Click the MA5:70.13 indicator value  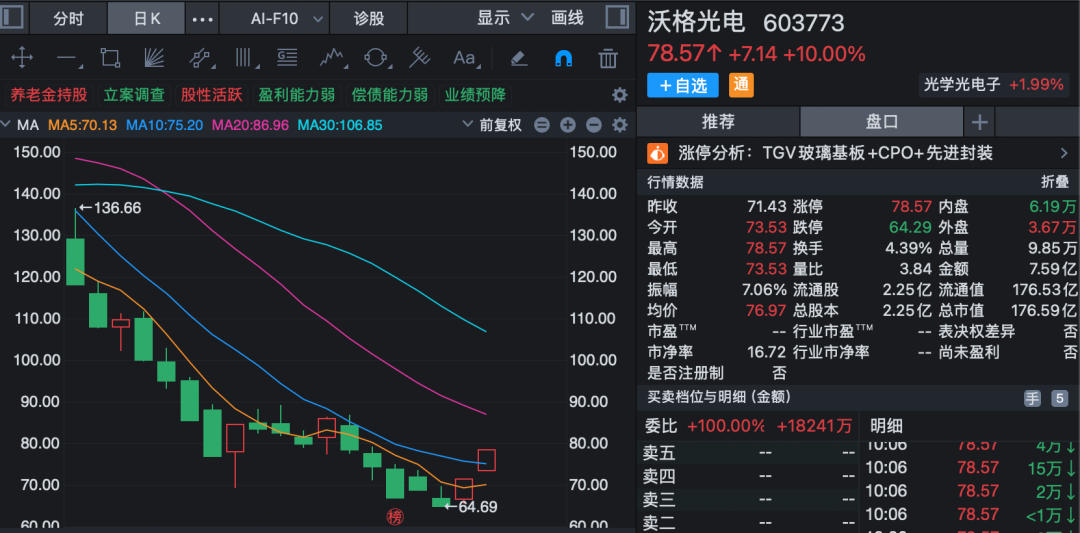(83, 125)
